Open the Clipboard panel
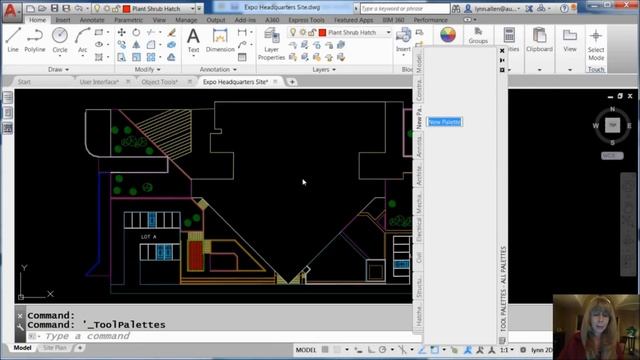The width and height of the screenshot is (640, 360). (539, 40)
